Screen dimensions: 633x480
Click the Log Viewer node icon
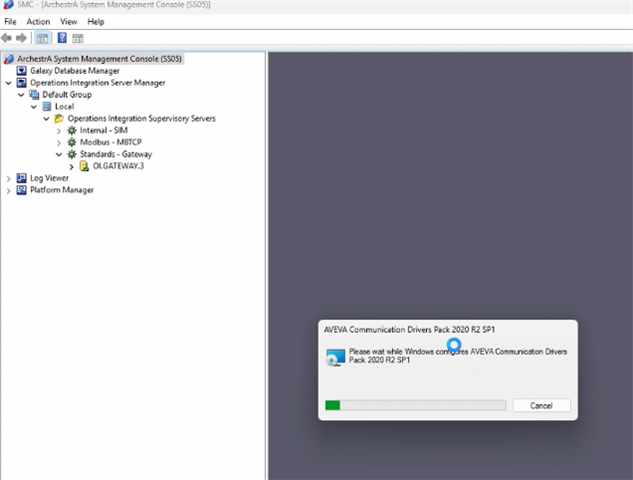[x=22, y=178]
